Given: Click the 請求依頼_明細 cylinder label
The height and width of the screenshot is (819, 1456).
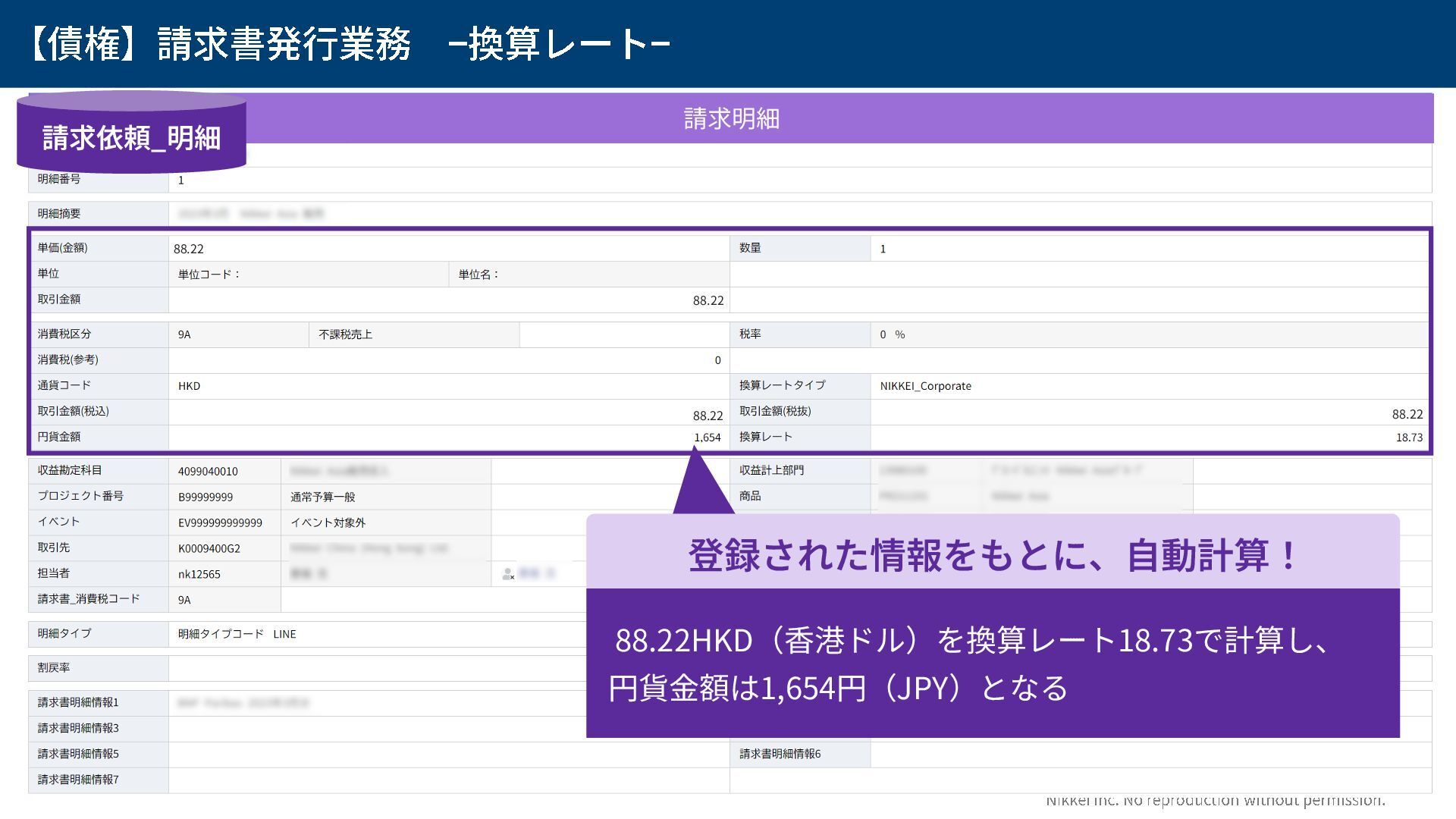Looking at the screenshot, I should pos(131,137).
